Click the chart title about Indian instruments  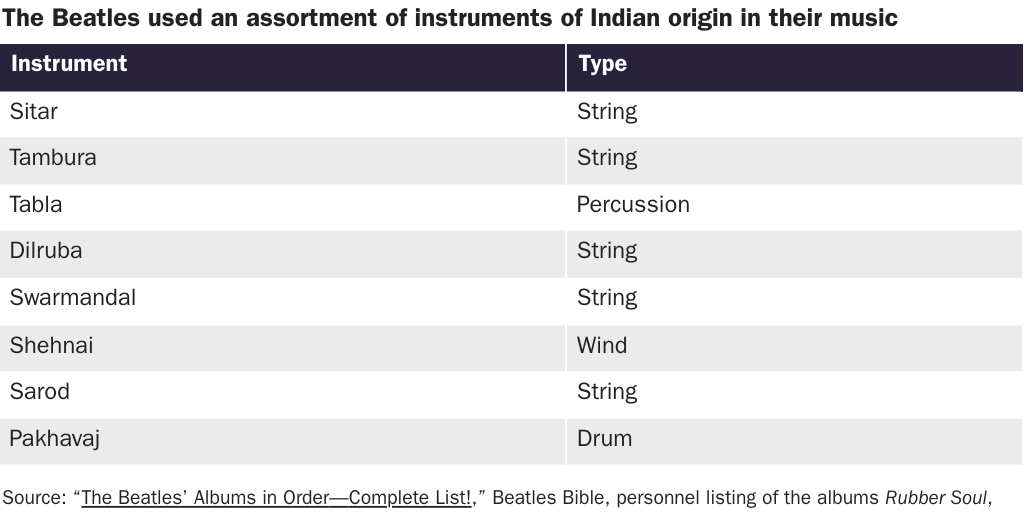450,18
